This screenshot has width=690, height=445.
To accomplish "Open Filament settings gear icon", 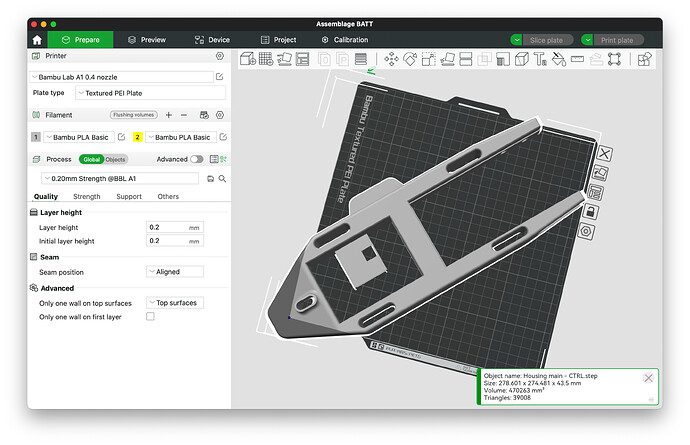I will click(220, 115).
